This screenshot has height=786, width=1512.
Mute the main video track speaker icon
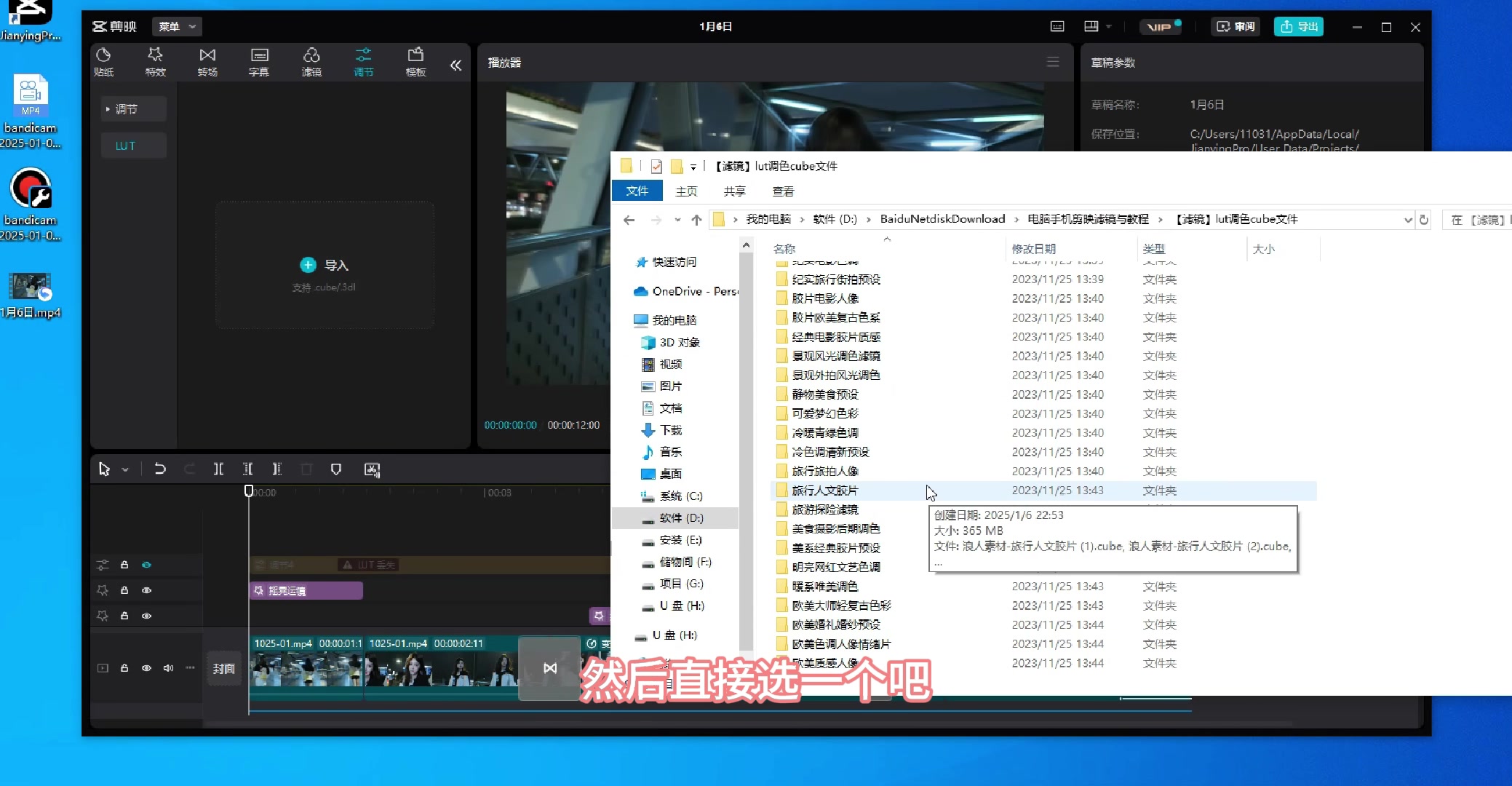point(169,667)
